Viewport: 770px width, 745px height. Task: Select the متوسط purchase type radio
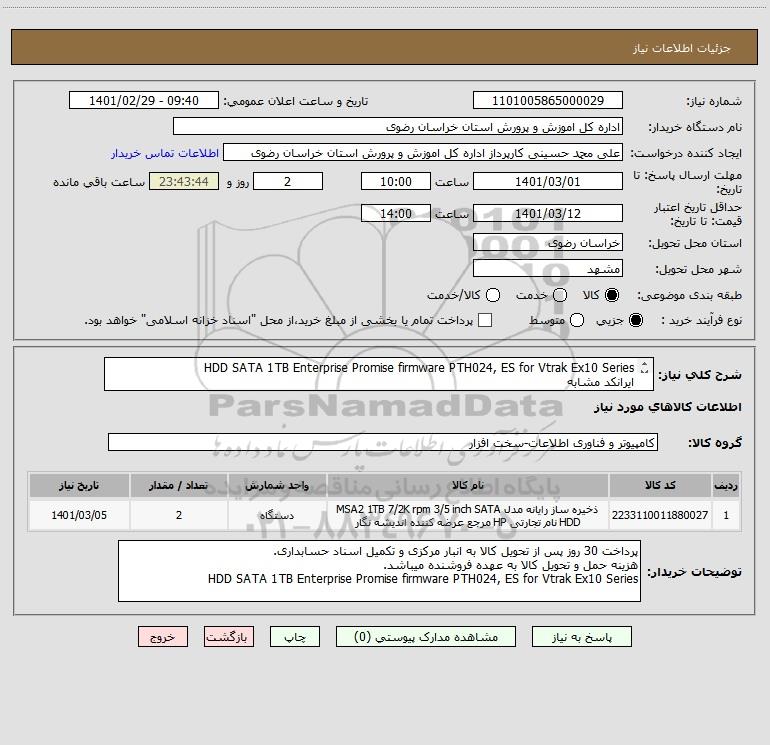point(577,320)
